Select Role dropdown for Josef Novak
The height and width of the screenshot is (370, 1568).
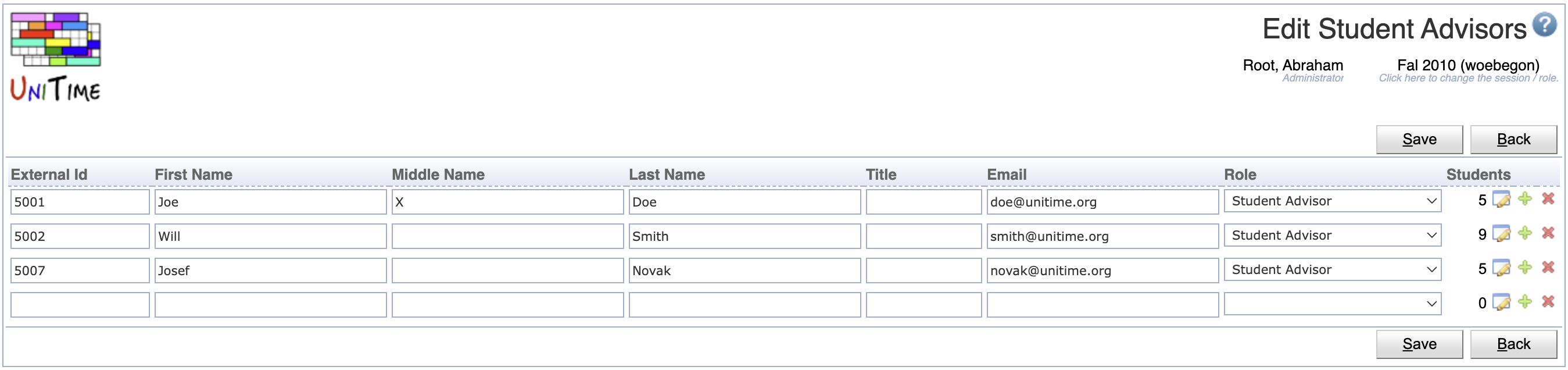[1332, 269]
